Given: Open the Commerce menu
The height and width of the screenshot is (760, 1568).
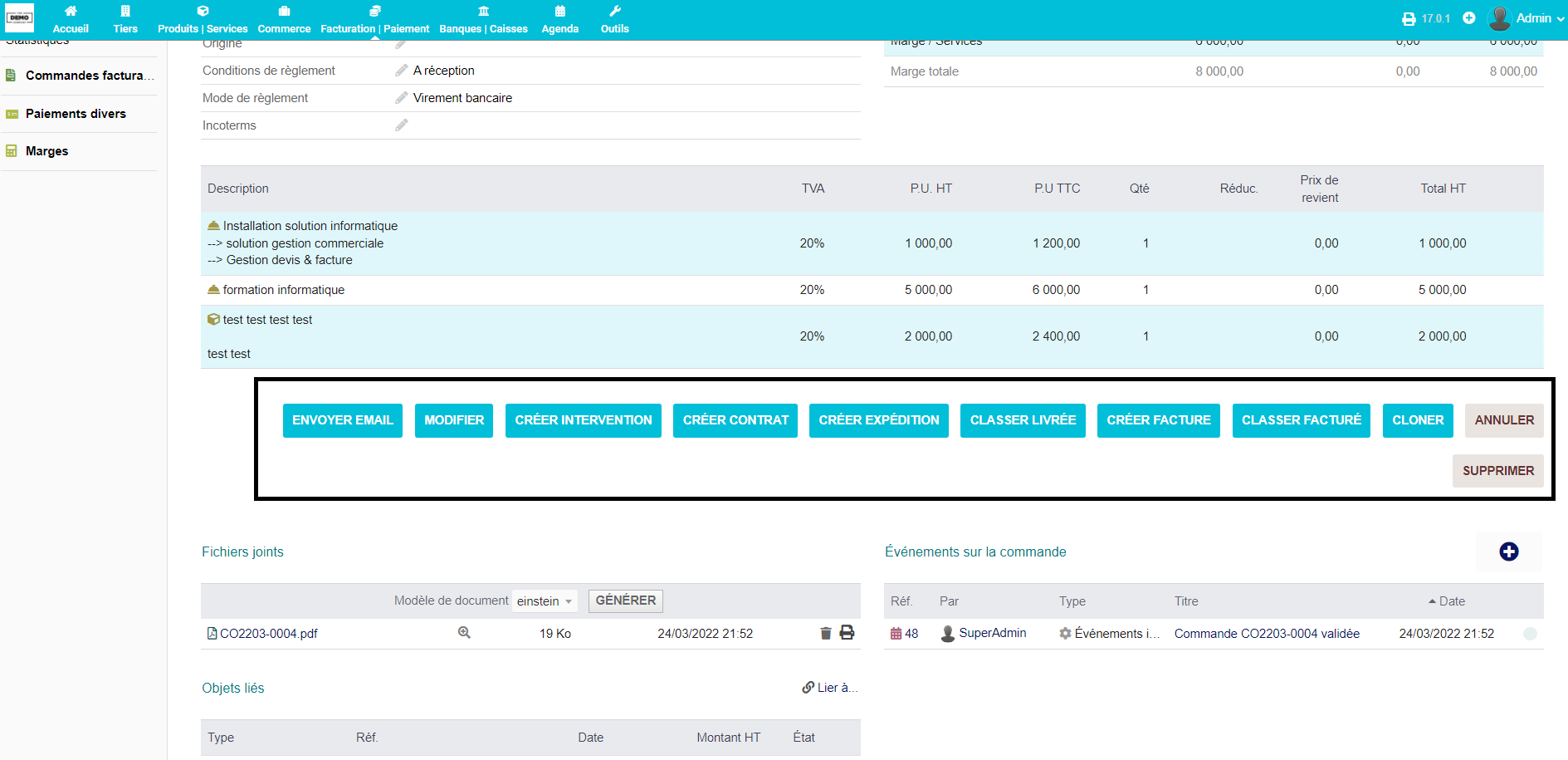Looking at the screenshot, I should click(284, 20).
